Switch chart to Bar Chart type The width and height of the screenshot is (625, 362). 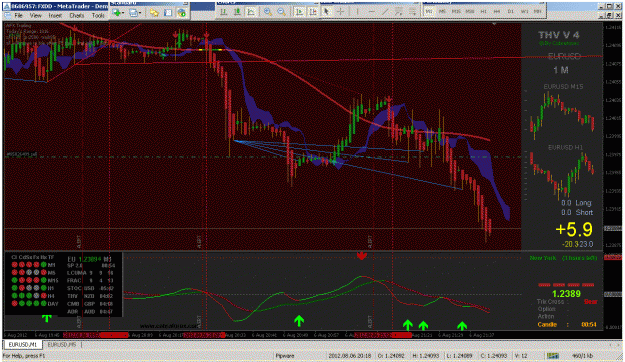[x=224, y=12]
